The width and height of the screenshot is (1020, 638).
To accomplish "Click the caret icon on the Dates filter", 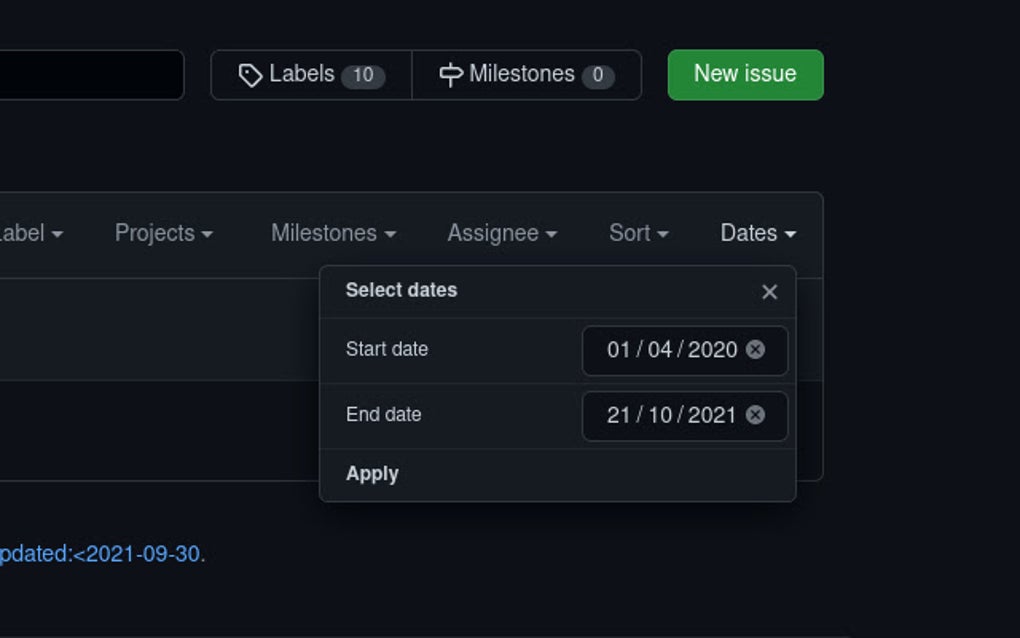I will [x=791, y=234].
